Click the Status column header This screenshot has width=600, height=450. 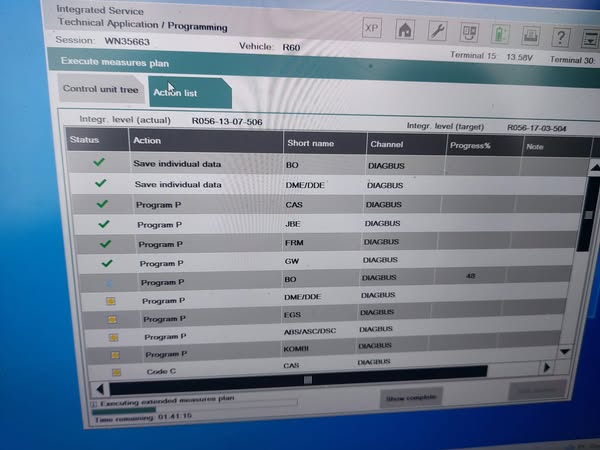point(84,140)
